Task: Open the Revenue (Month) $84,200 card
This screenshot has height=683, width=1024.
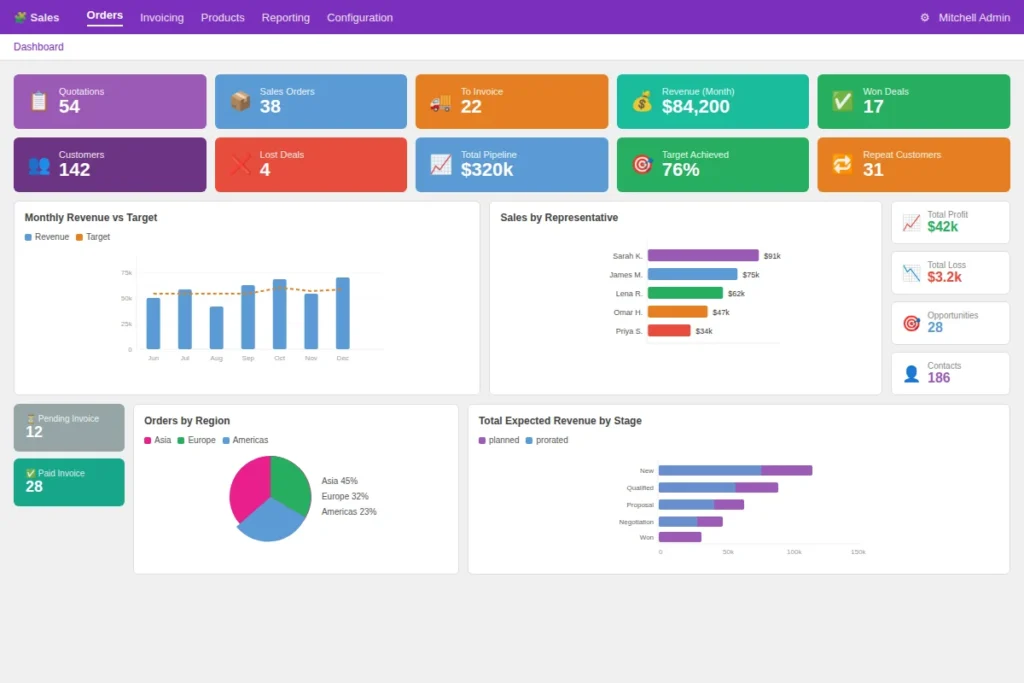Action: (712, 101)
